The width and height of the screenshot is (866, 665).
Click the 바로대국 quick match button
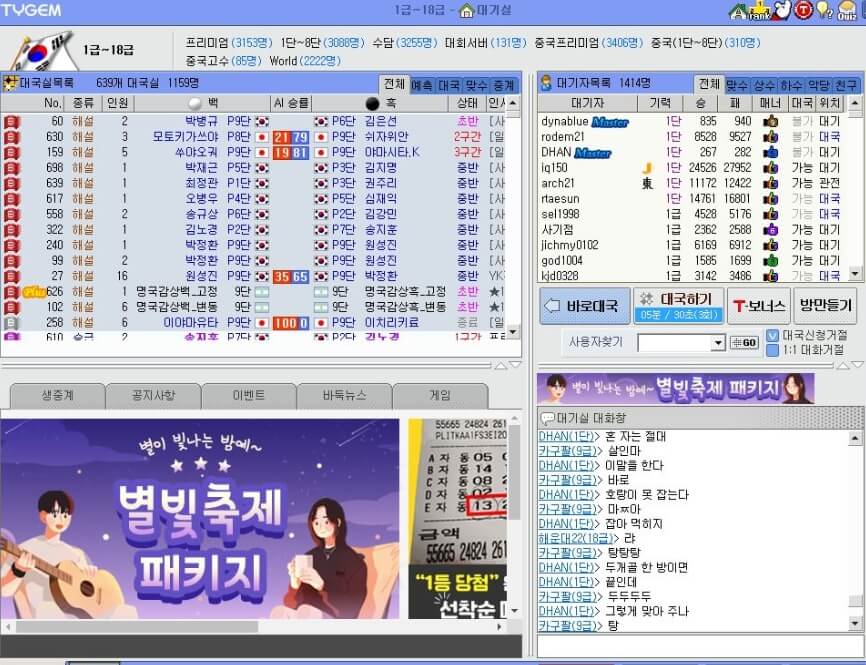[x=585, y=306]
